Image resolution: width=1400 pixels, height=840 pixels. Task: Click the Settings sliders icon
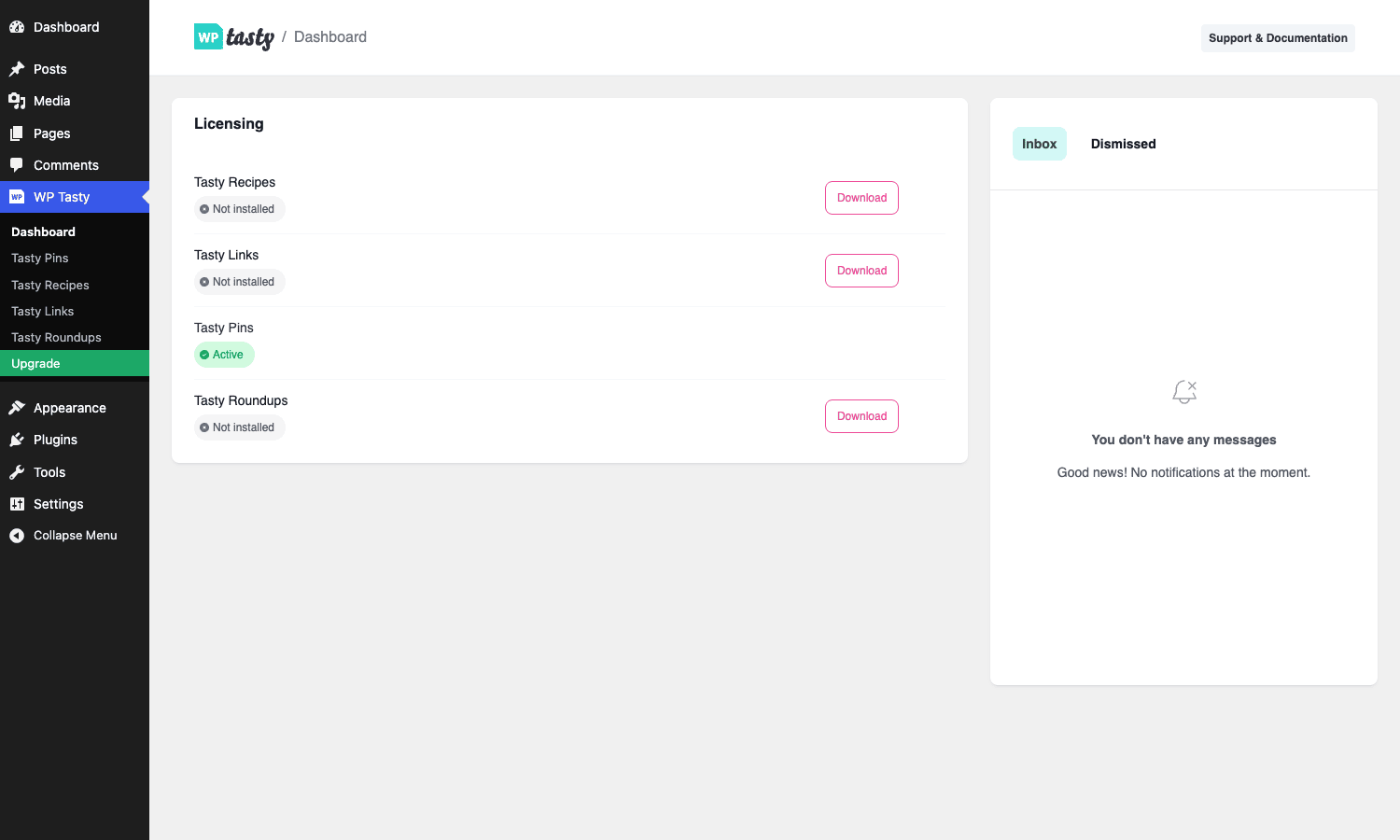[x=17, y=504]
